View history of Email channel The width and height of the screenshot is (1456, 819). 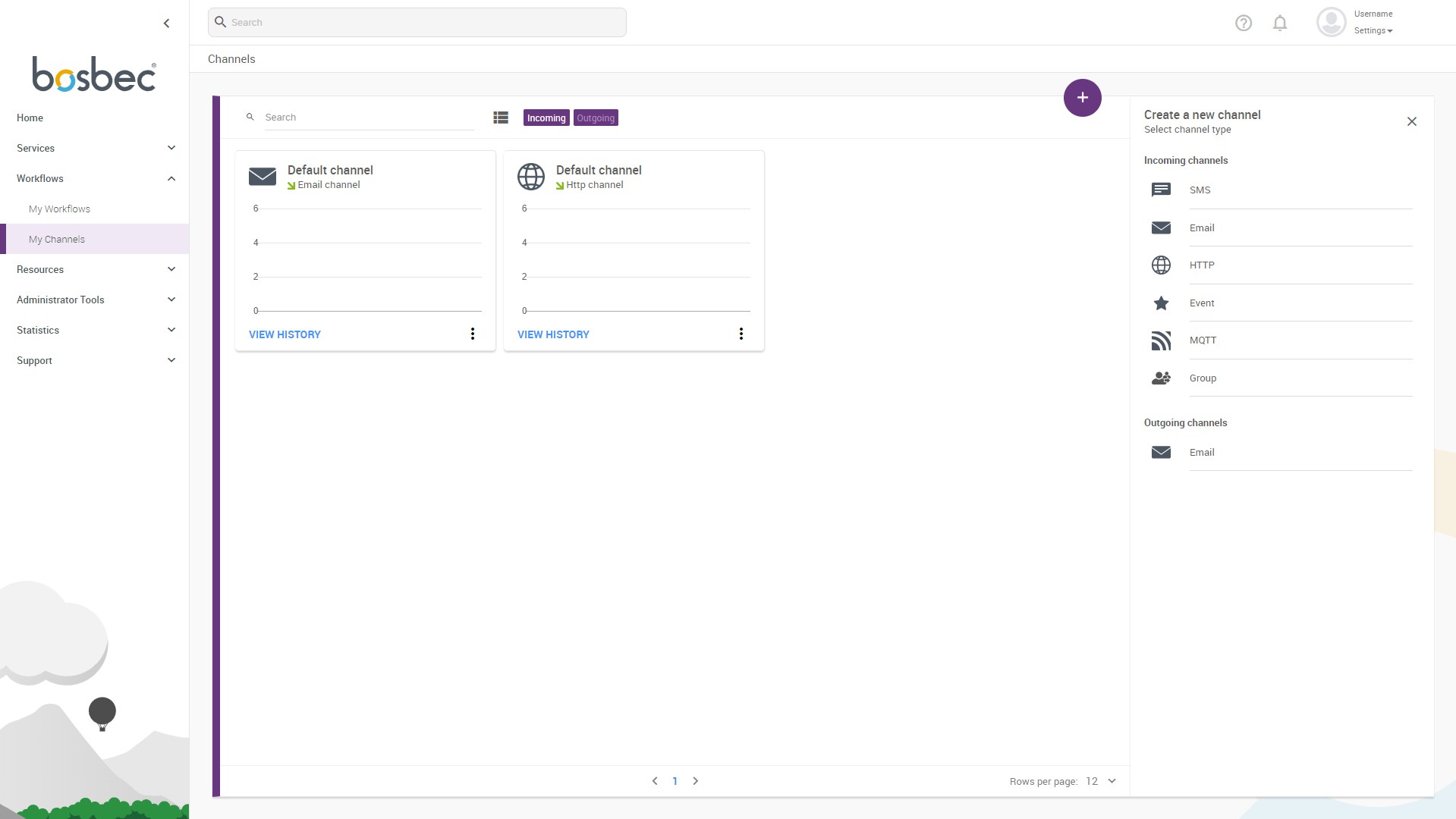point(285,334)
